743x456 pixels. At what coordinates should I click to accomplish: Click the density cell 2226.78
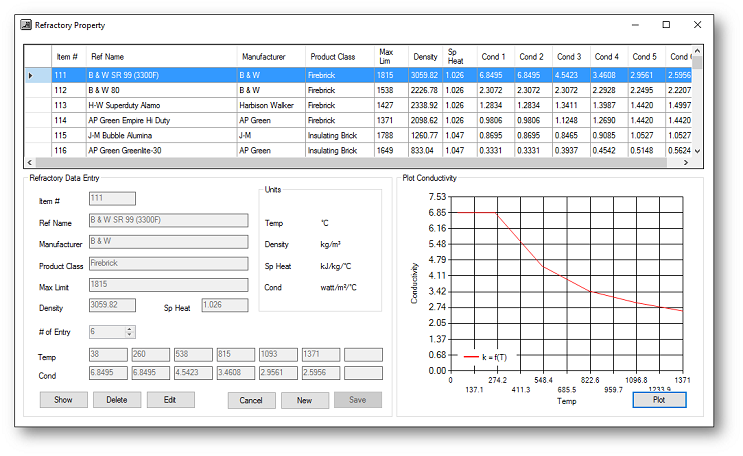tap(426, 90)
